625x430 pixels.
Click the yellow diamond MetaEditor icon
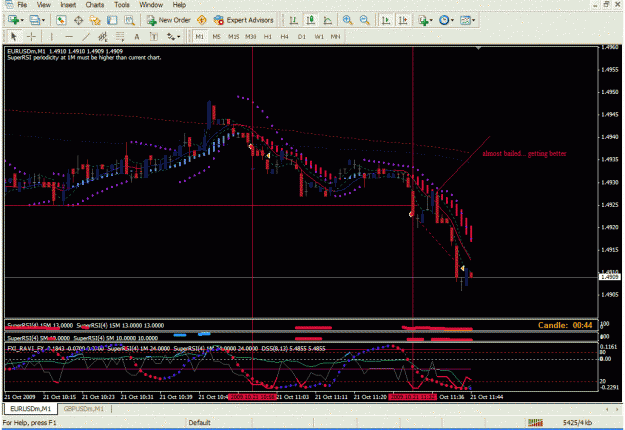point(202,20)
